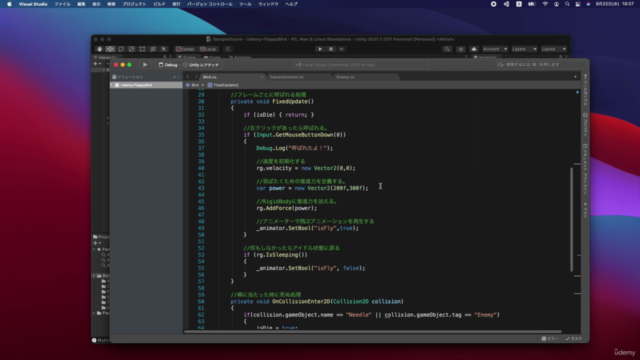Switch to the CameraControl.cs tab
The width and height of the screenshot is (640, 360).
coord(287,77)
